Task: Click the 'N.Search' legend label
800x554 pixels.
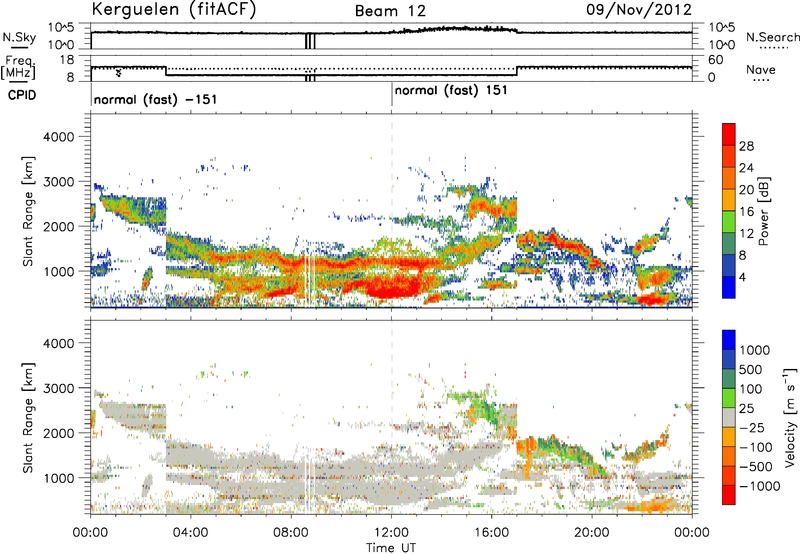Action: click(772, 37)
